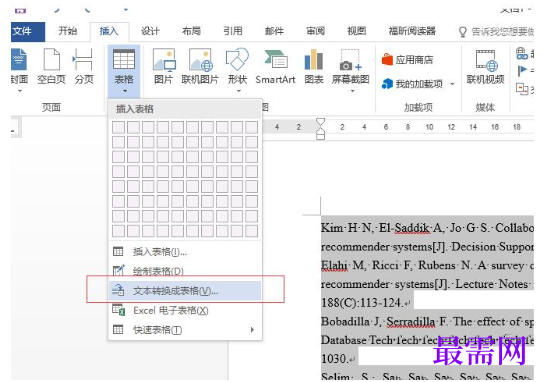Click the indent marker on the ruler
The height and width of the screenshot is (382, 545).
[x=320, y=129]
